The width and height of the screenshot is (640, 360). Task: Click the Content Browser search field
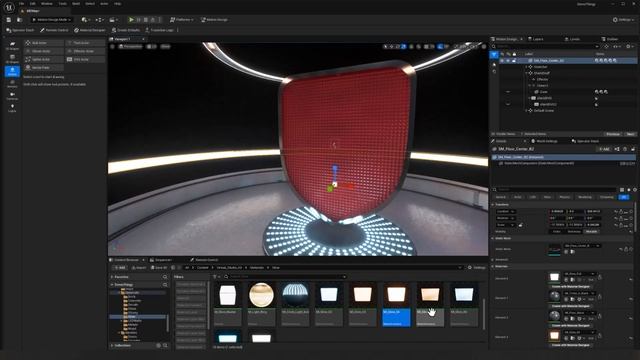coord(286,277)
